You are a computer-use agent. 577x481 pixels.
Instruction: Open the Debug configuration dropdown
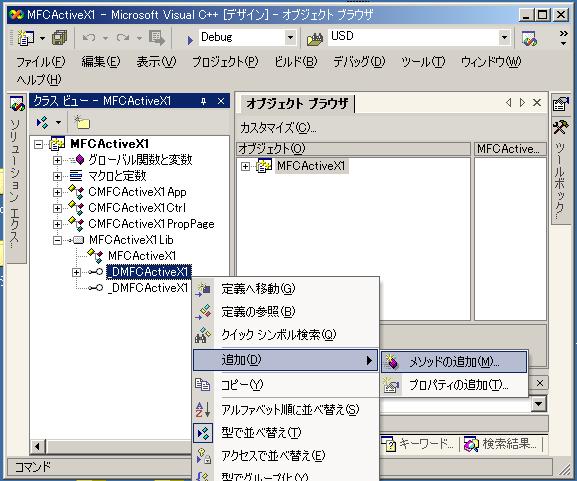pos(290,38)
